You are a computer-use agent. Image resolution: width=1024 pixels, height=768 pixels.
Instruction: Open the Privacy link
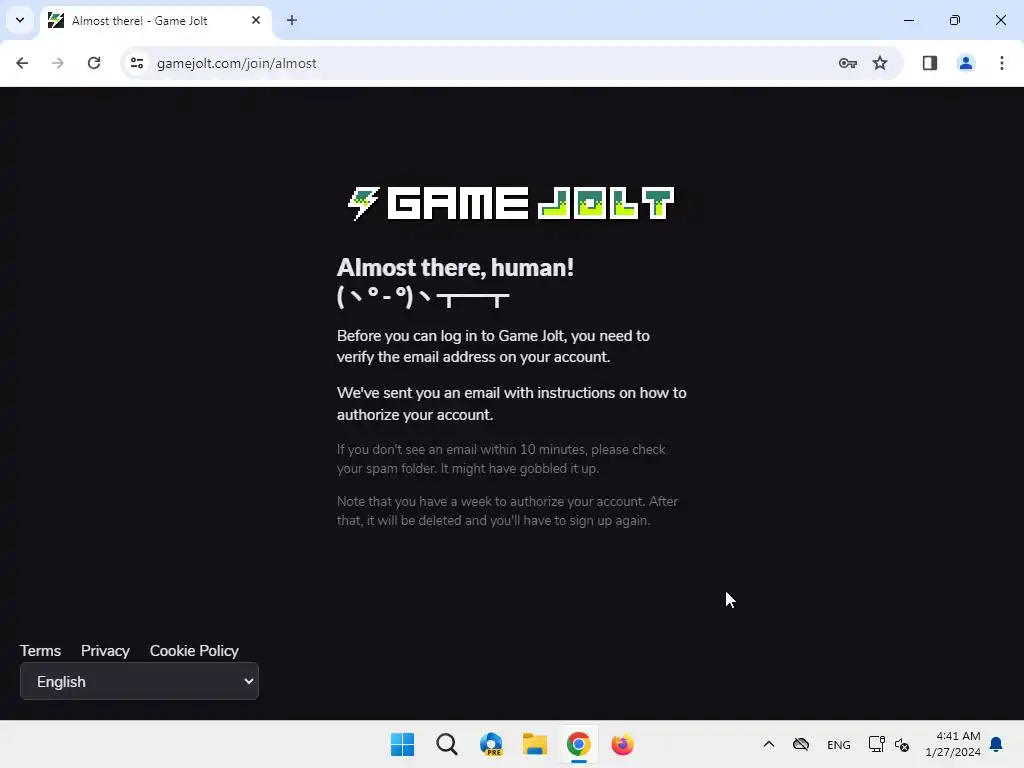tap(105, 650)
